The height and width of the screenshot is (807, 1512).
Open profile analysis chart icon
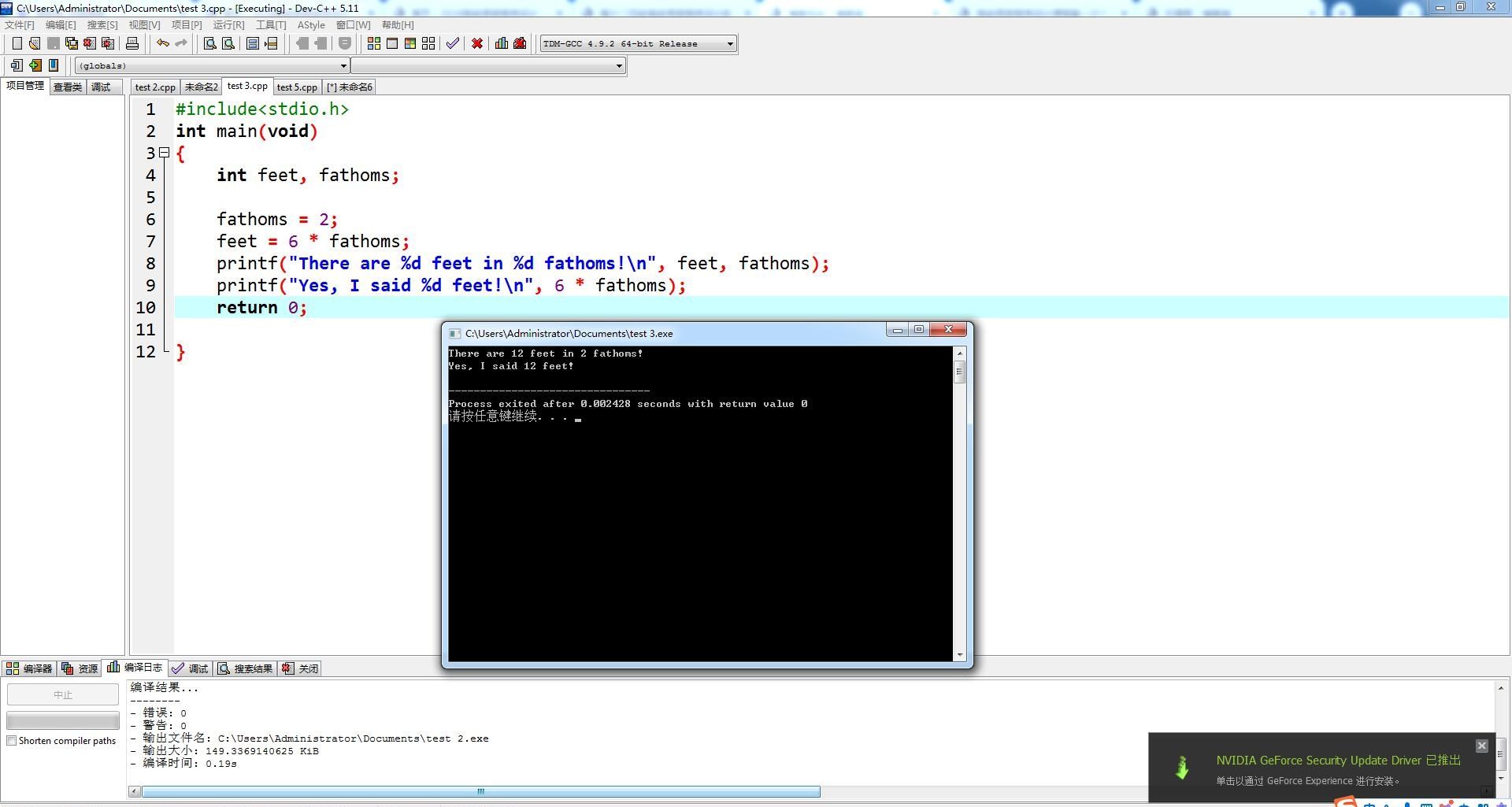502,44
